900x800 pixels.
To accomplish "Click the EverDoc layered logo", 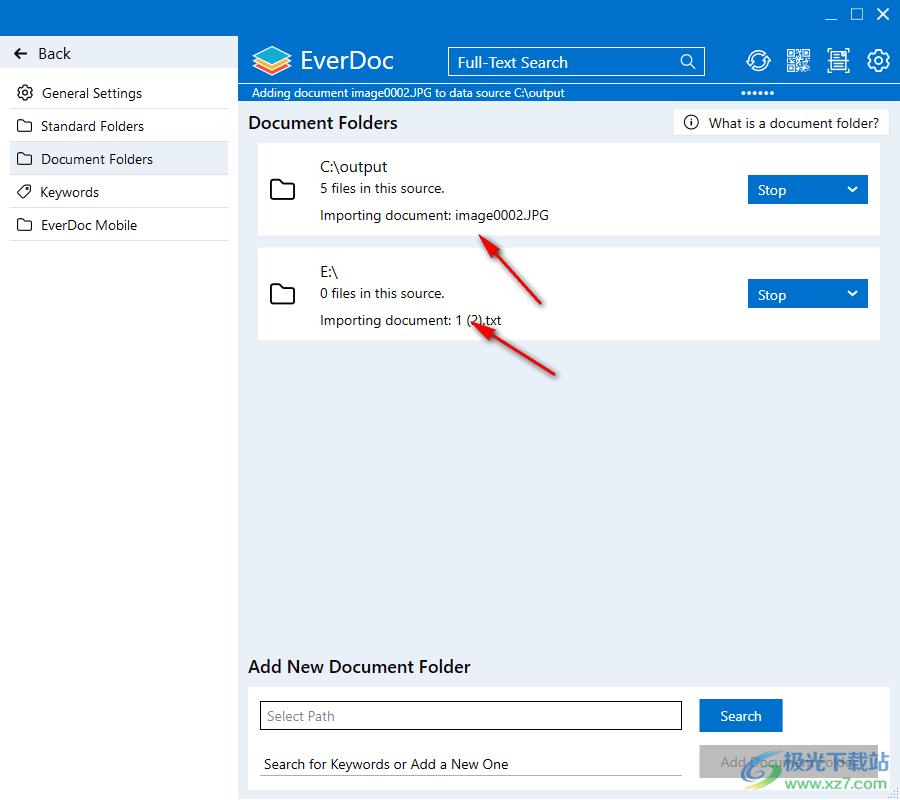I will click(272, 61).
